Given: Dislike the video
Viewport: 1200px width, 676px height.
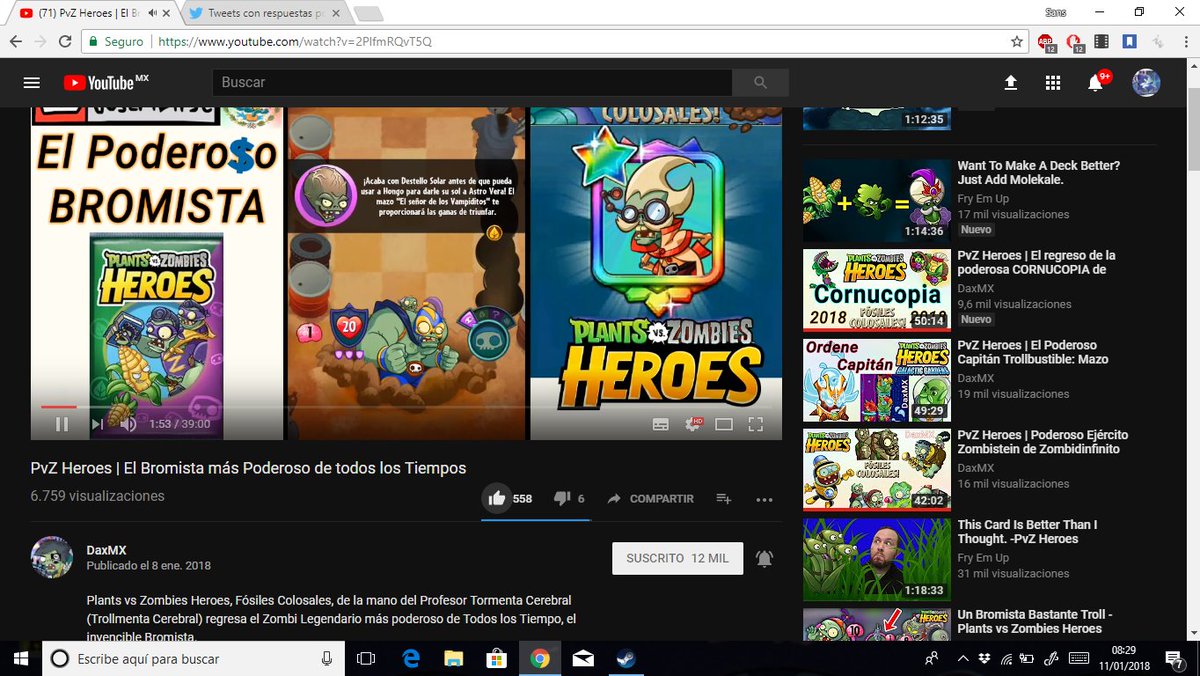Looking at the screenshot, I should tap(562, 498).
